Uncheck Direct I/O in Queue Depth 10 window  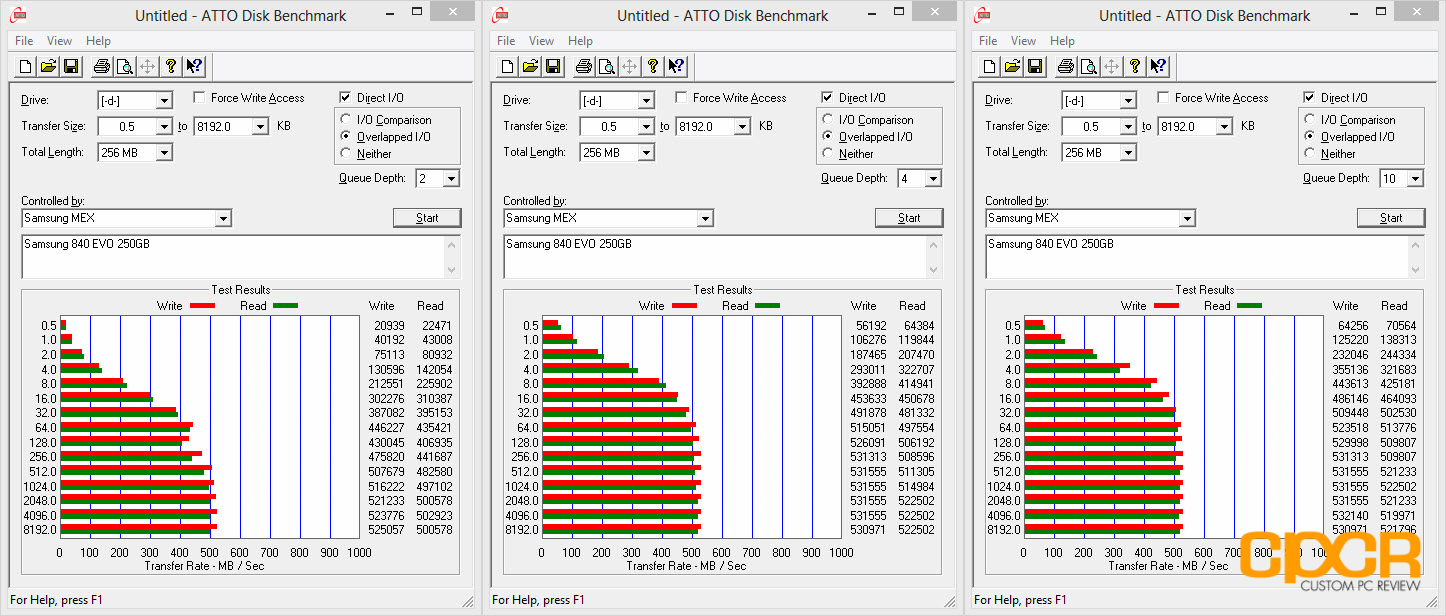pyautogui.click(x=1310, y=98)
